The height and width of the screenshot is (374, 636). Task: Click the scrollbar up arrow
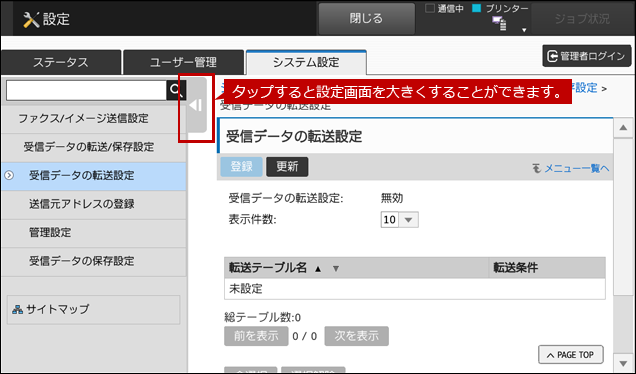[x=623, y=128]
